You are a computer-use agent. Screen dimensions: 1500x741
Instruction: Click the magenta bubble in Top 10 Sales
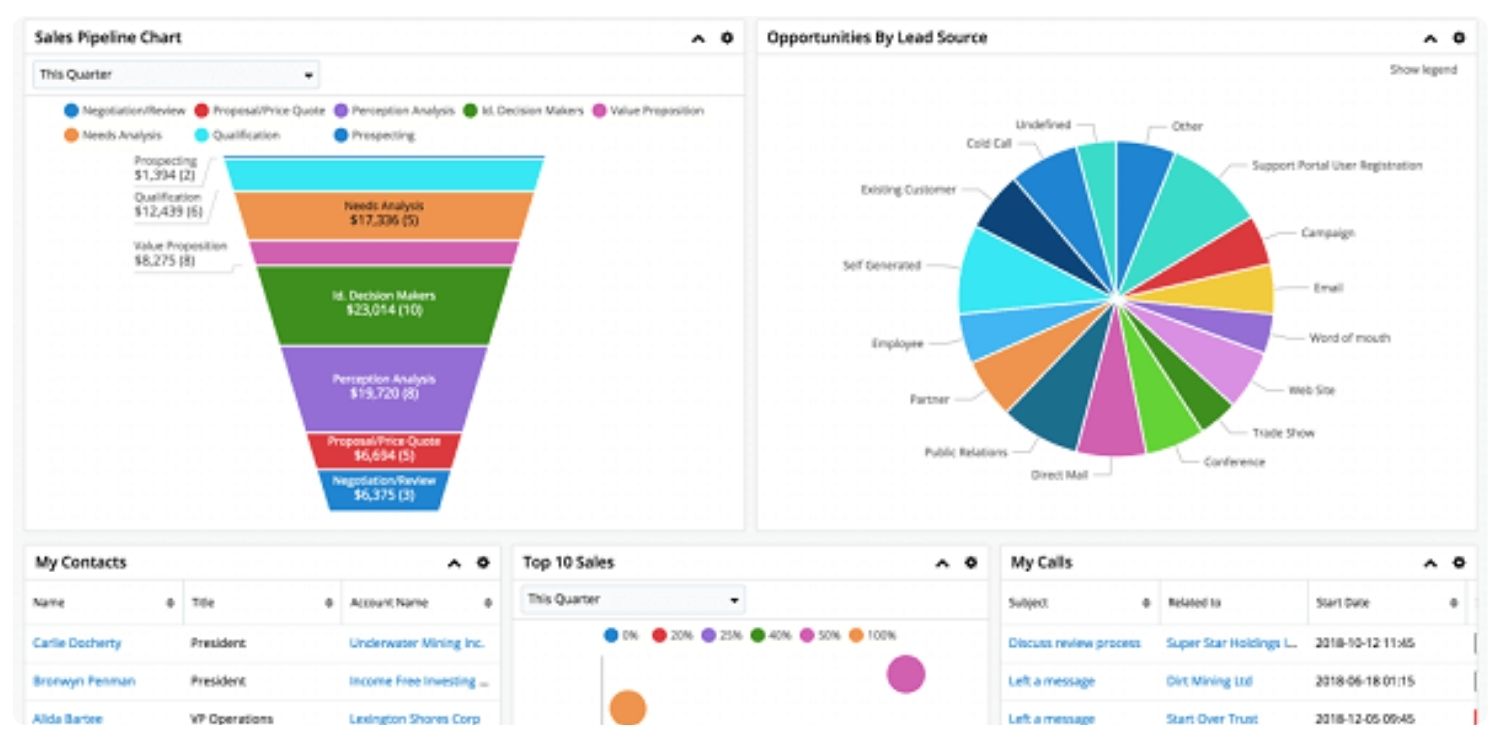[x=906, y=674]
